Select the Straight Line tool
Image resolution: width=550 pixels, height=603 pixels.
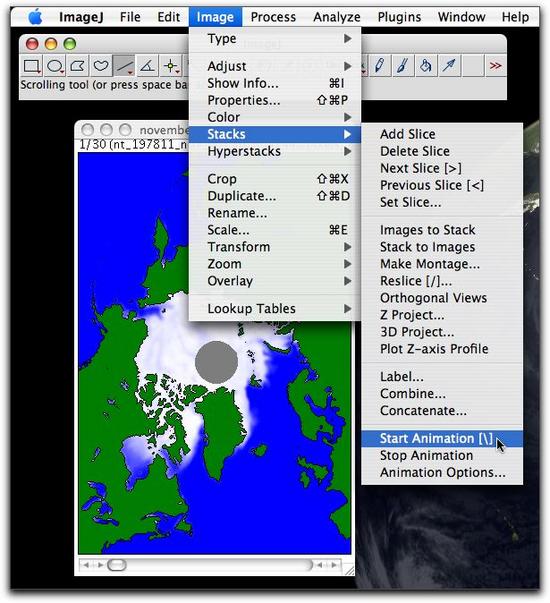tap(124, 66)
